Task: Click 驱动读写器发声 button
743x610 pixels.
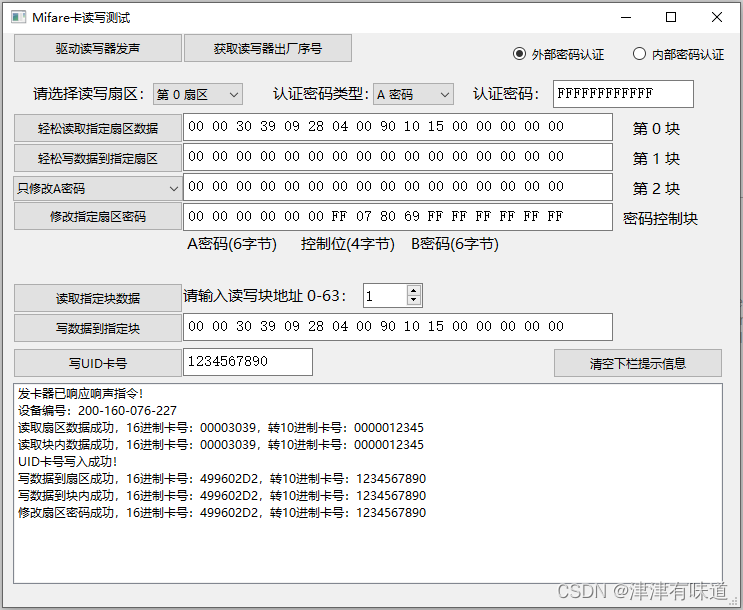Action: [x=98, y=48]
